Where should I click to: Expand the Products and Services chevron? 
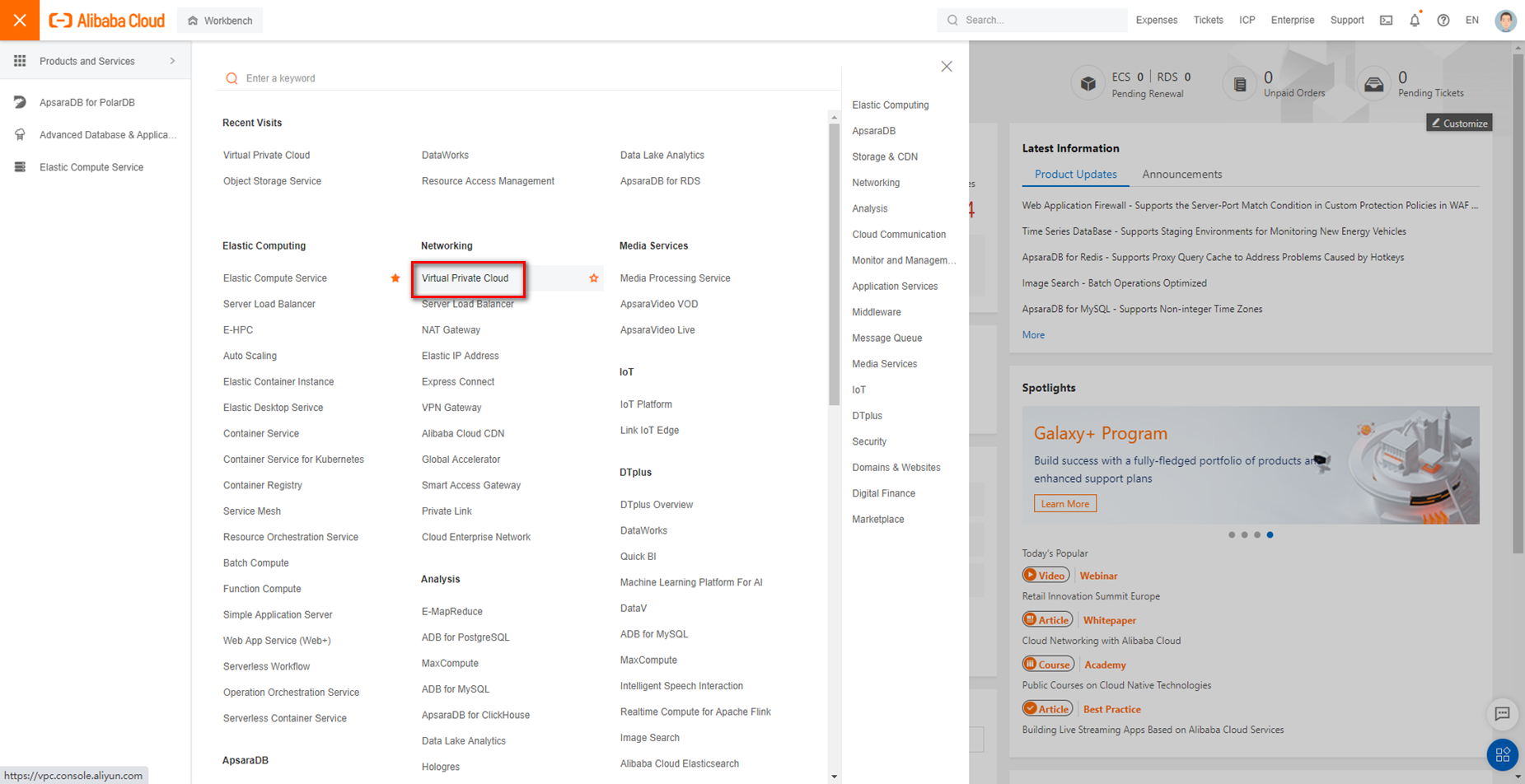tap(172, 61)
